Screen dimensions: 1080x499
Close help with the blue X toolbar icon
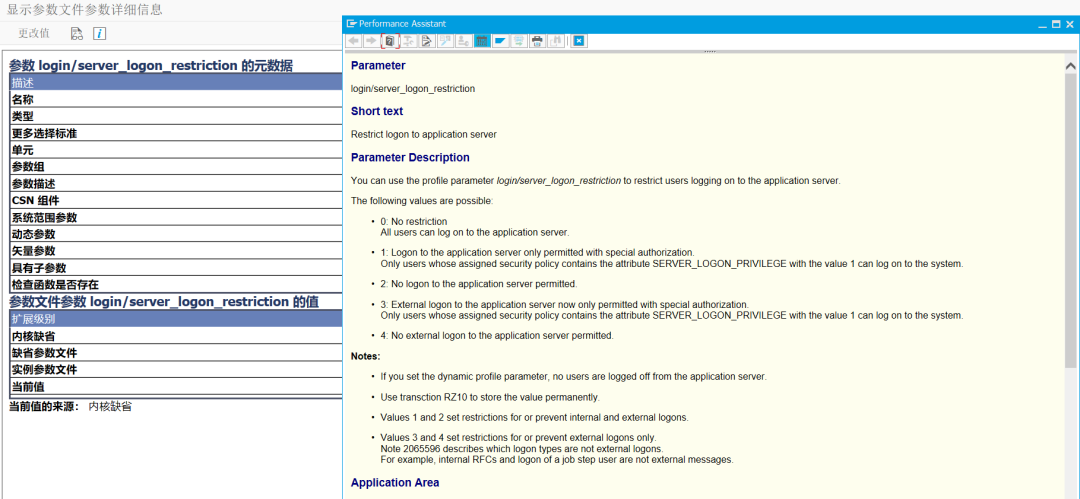pyautogui.click(x=579, y=41)
